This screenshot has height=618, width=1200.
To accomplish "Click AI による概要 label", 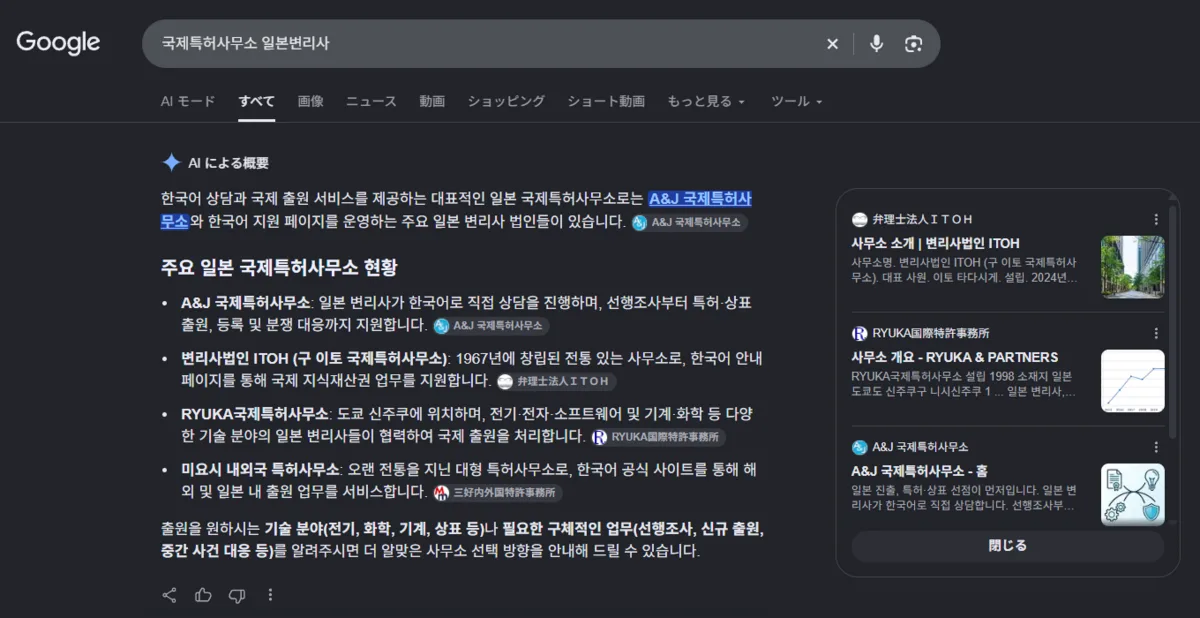I will pyautogui.click(x=228, y=163).
